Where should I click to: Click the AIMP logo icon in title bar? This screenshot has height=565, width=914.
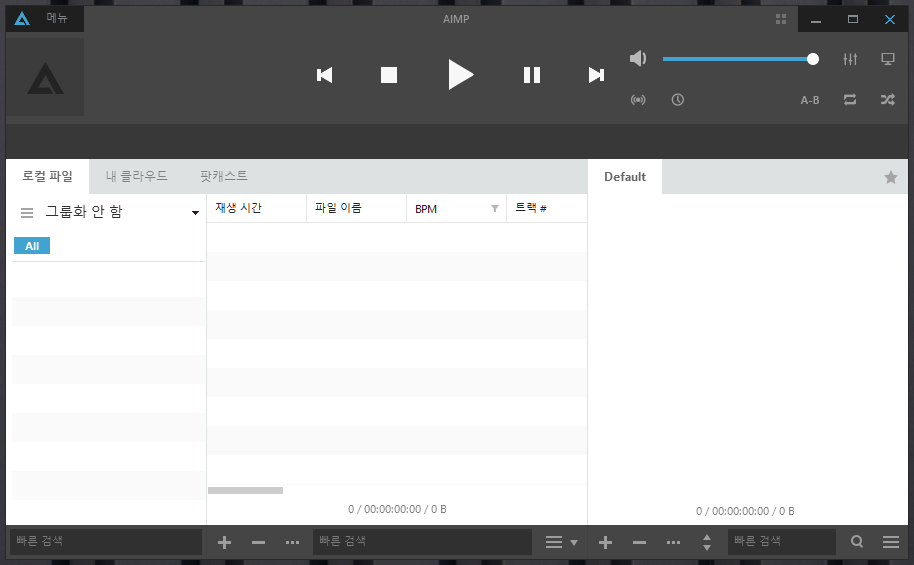(x=22, y=19)
